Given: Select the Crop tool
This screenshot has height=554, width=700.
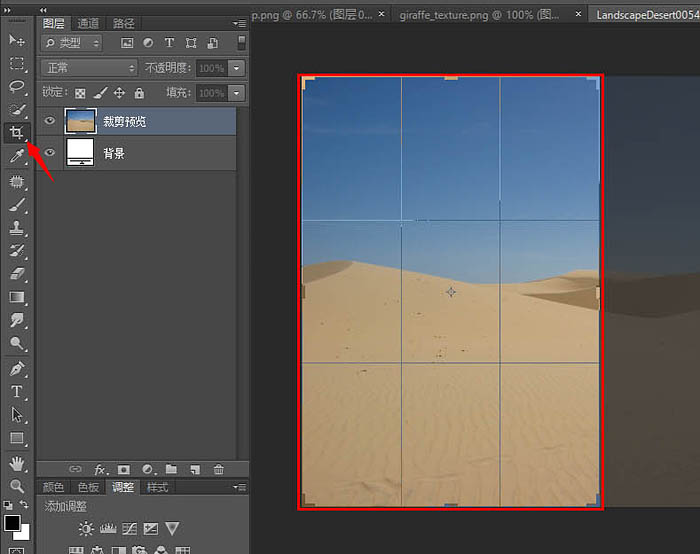Looking at the screenshot, I should click(x=17, y=133).
